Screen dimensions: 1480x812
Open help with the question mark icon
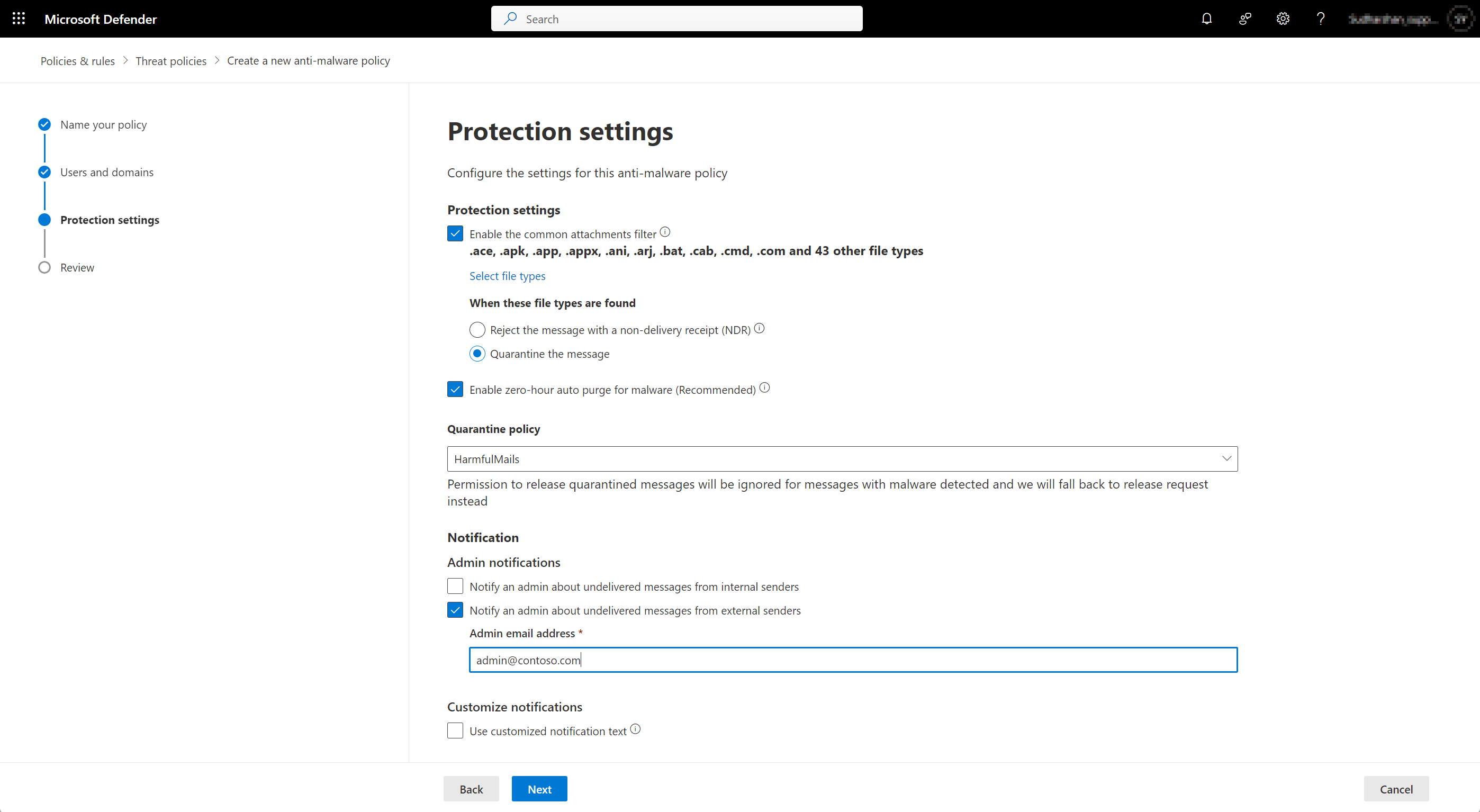(1321, 19)
